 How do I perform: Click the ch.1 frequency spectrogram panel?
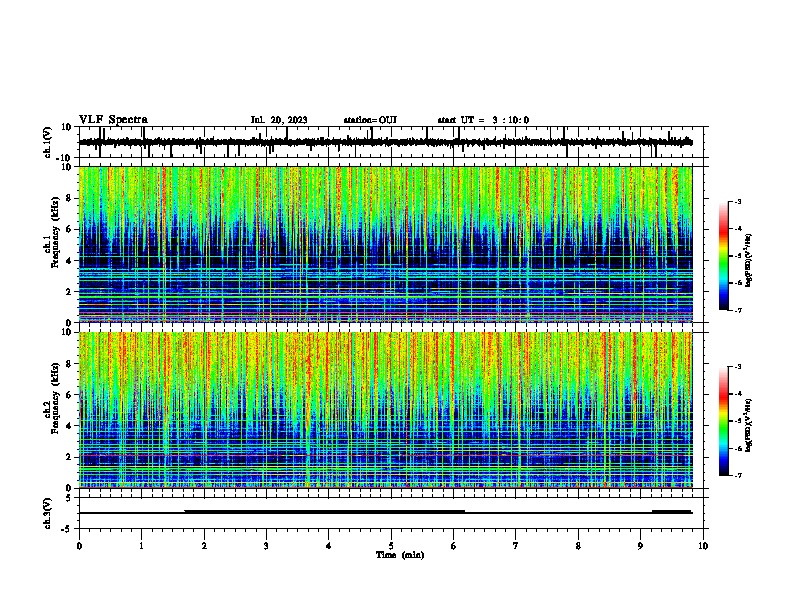click(x=386, y=244)
